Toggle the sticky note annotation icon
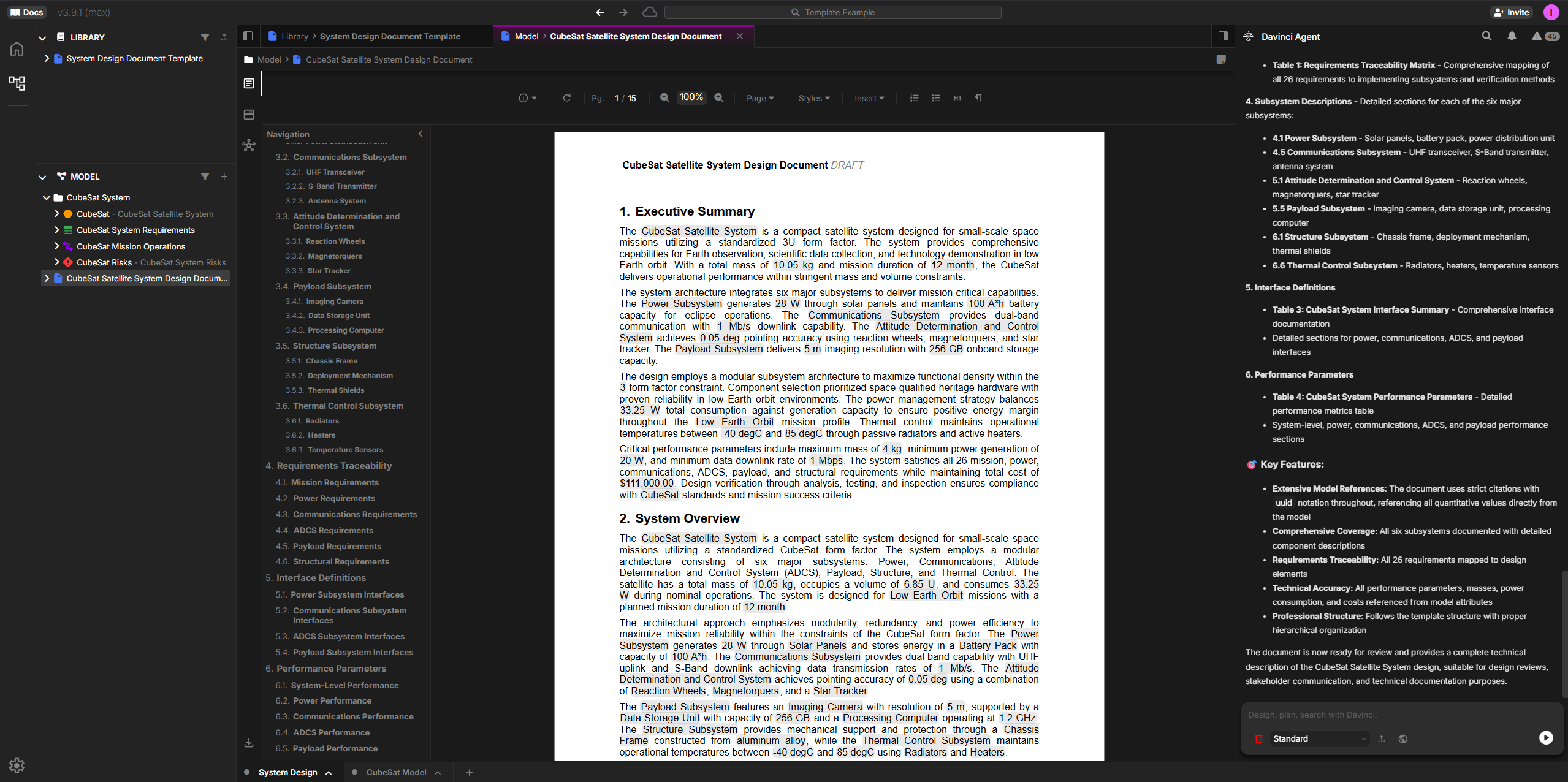This screenshot has width=1568, height=782. (x=1221, y=59)
